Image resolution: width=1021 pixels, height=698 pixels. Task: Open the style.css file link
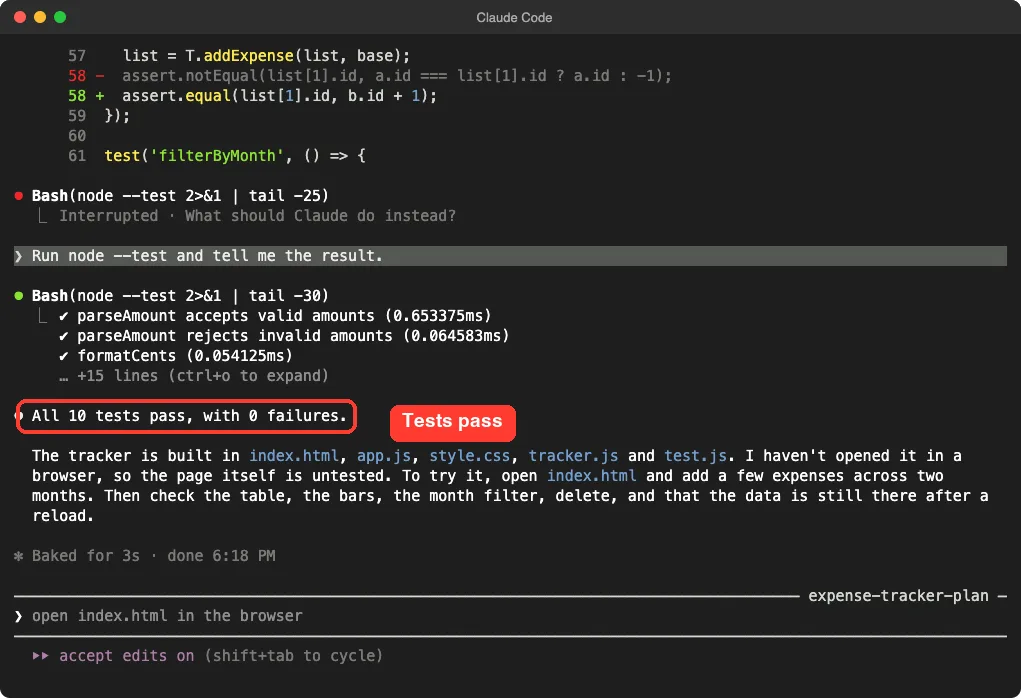click(469, 456)
